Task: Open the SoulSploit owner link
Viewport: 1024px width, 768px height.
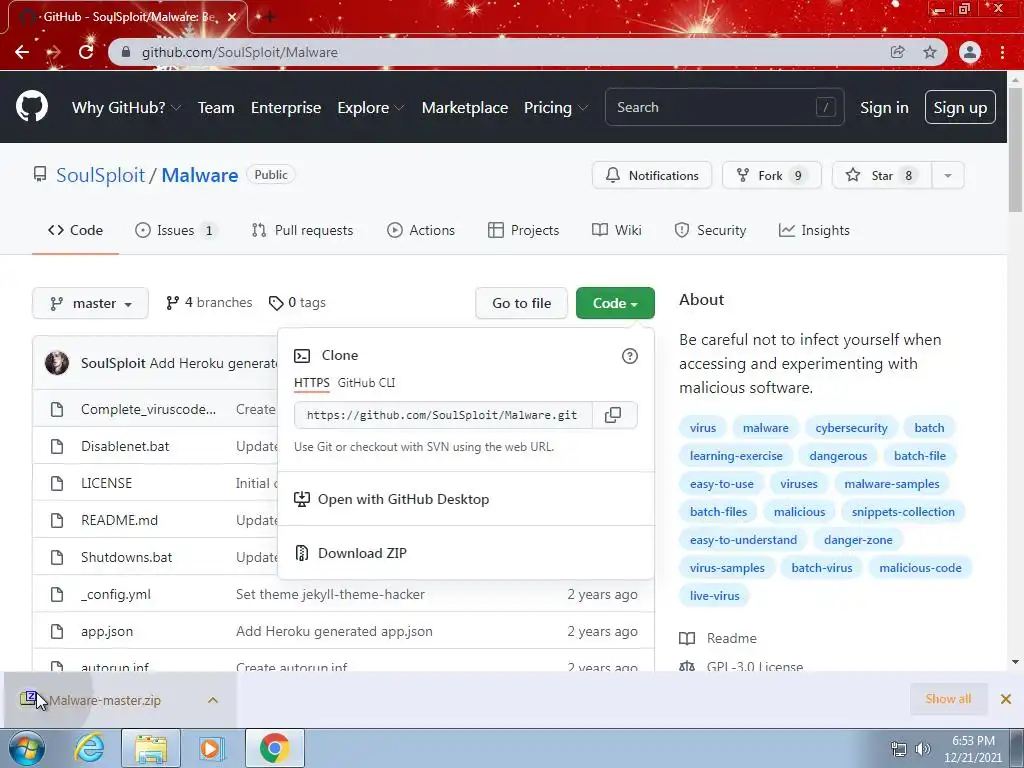Action: pyautogui.click(x=101, y=175)
